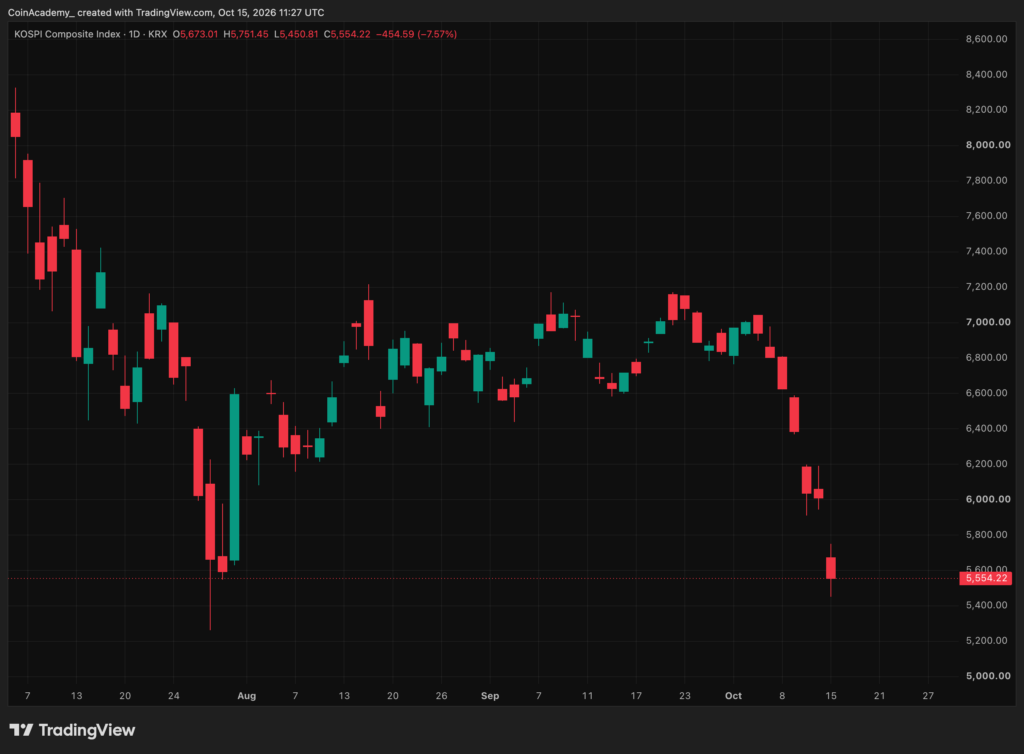Screen dimensions: 1024x754
Task: Click the 8,600.00 price axis label
Action: point(986,39)
